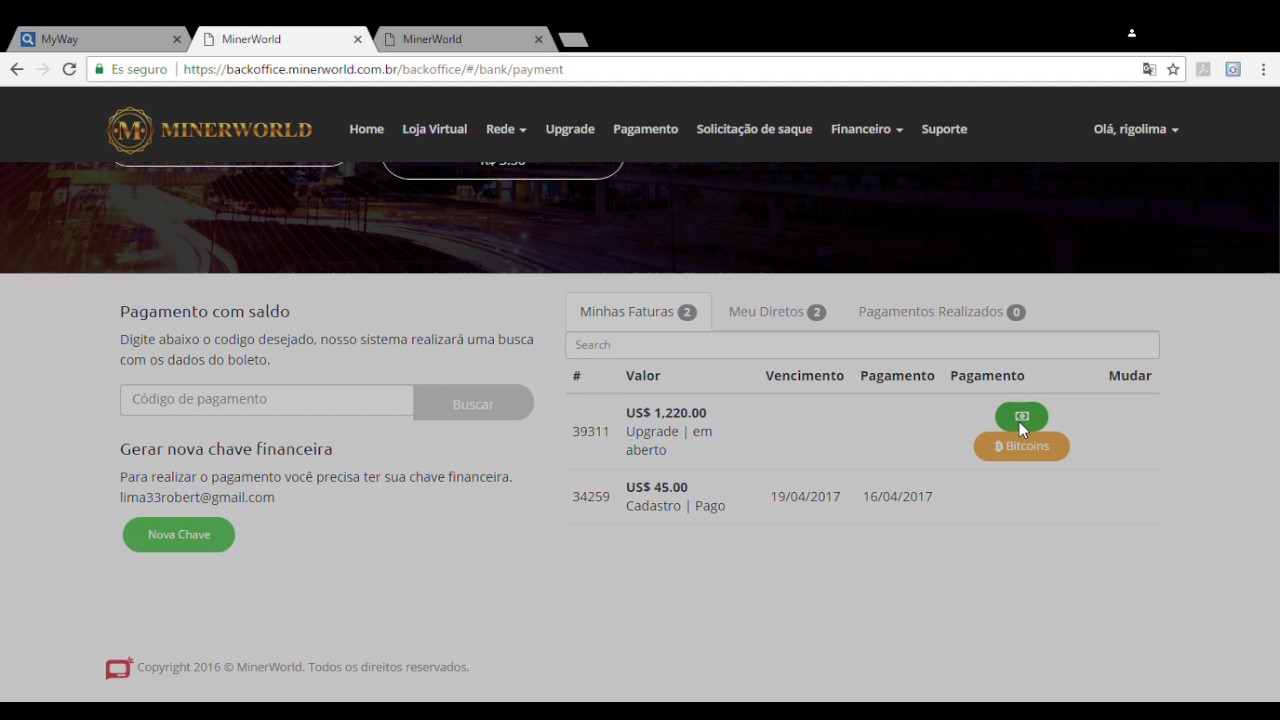Click the Código de pagamento input
The height and width of the screenshot is (720, 1280).
pyautogui.click(x=267, y=399)
